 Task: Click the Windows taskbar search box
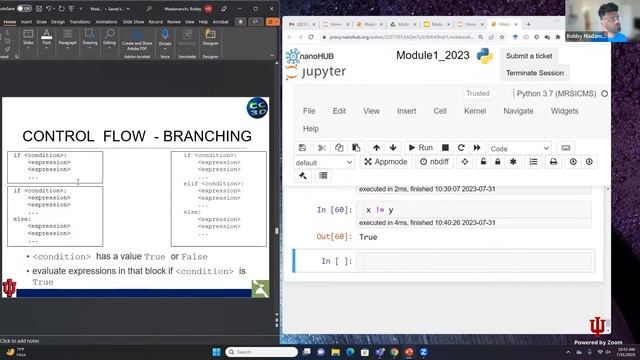[261, 352]
